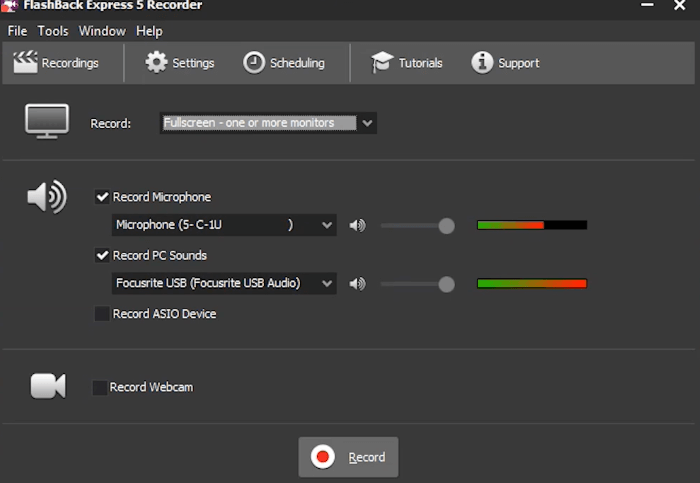
Task: Open the Scheduling clock icon
Action: 254,62
